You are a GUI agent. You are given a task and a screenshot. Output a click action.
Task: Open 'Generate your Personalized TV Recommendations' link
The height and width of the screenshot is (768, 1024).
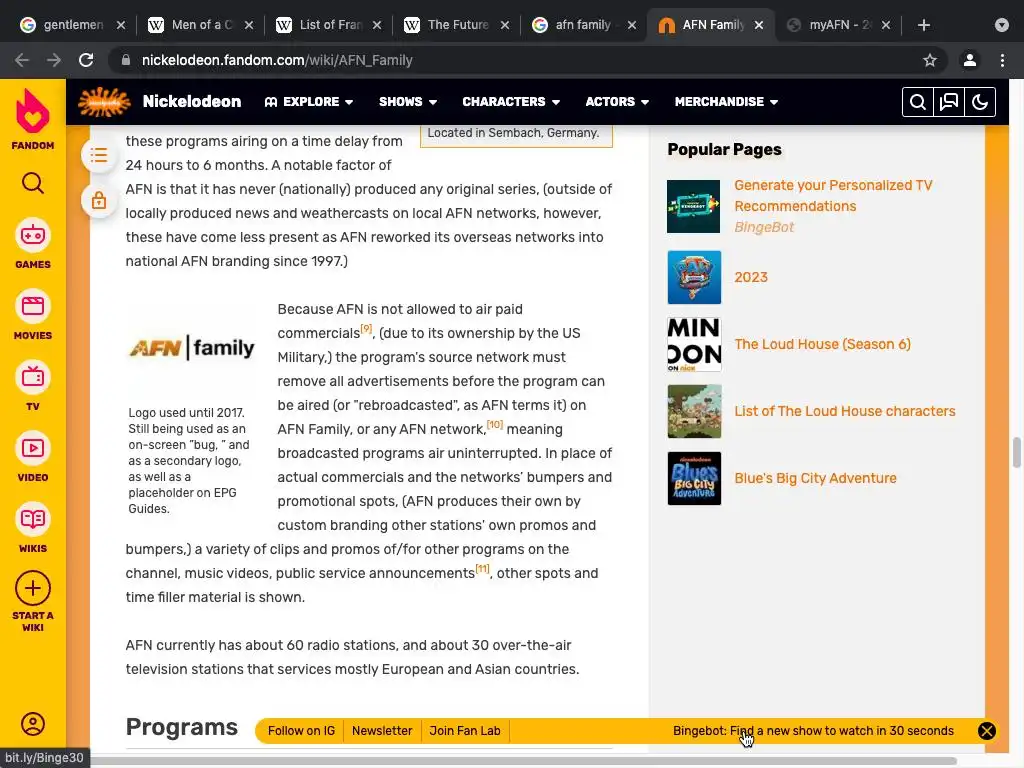coord(833,196)
